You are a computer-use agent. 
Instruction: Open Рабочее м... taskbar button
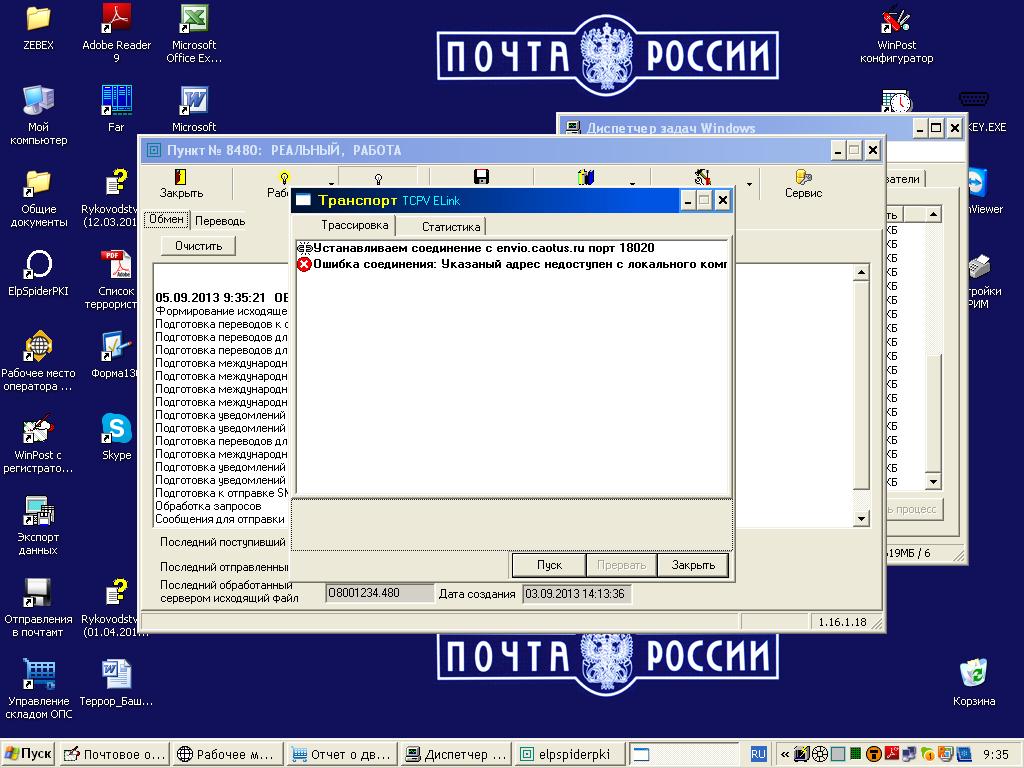point(227,754)
